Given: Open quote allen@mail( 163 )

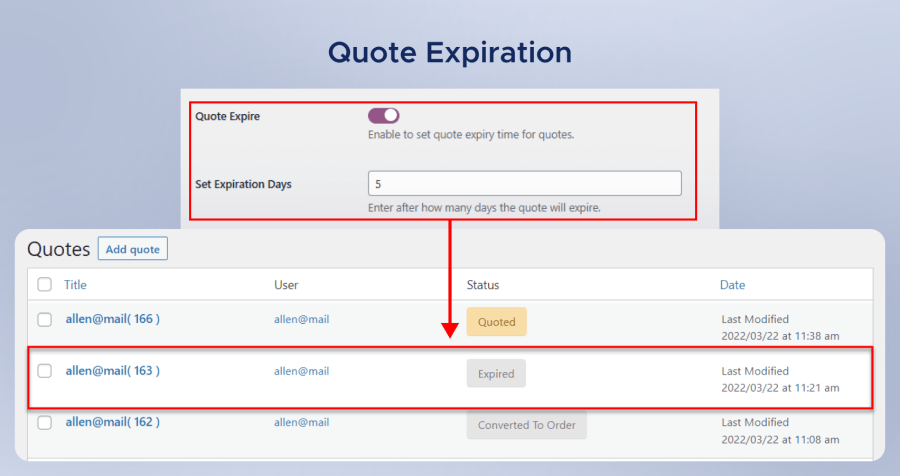Looking at the screenshot, I should coord(112,370).
